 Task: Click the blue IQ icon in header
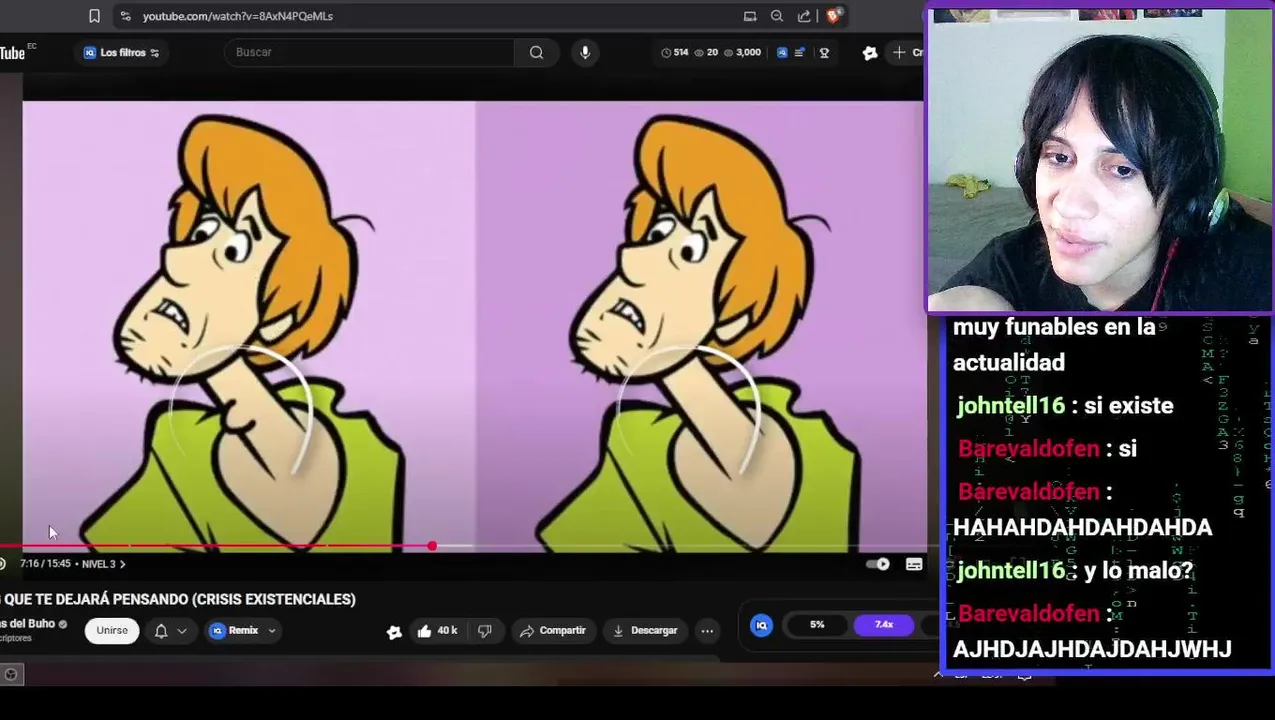(782, 52)
